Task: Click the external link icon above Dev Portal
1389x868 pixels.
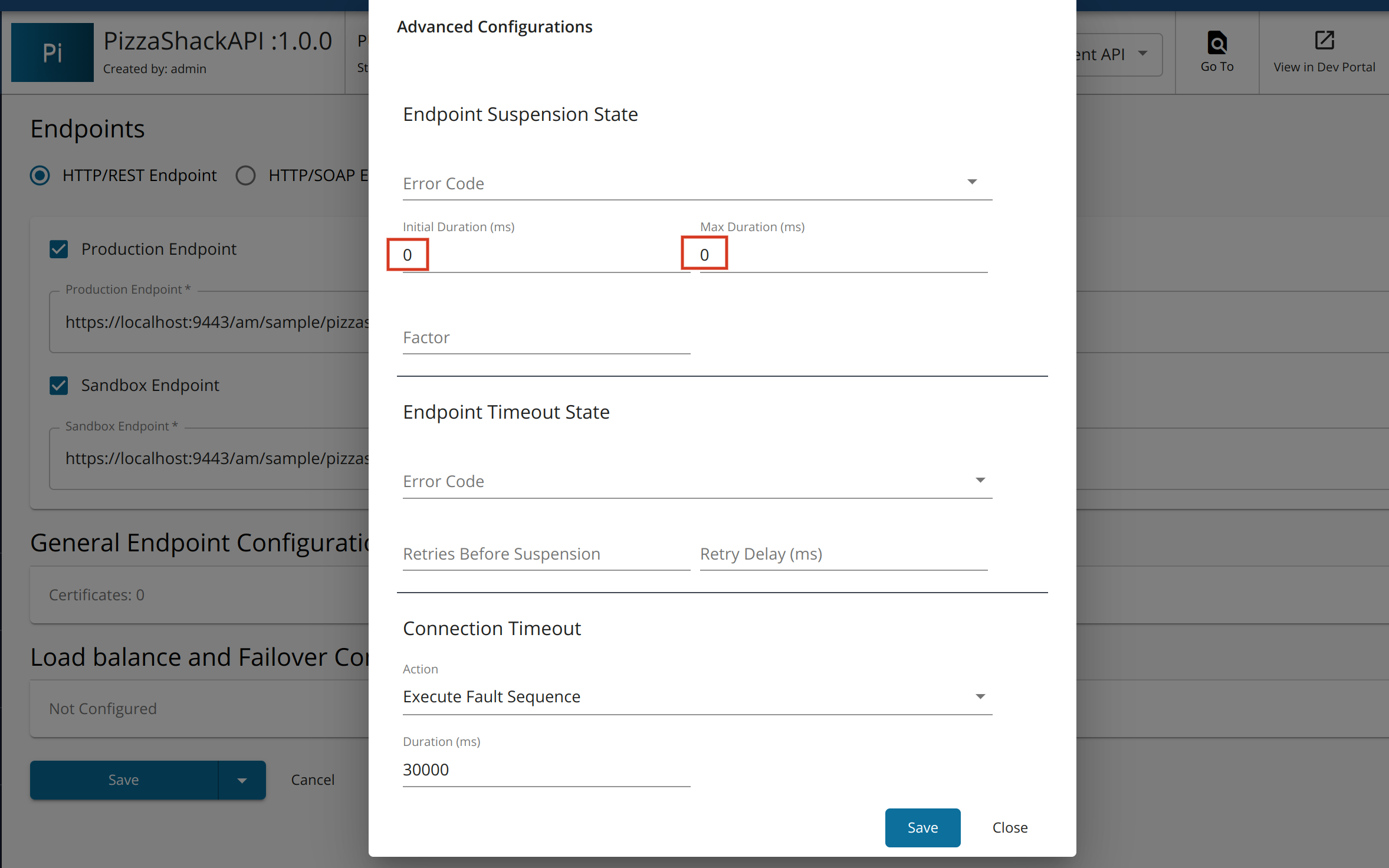Action: [x=1324, y=41]
